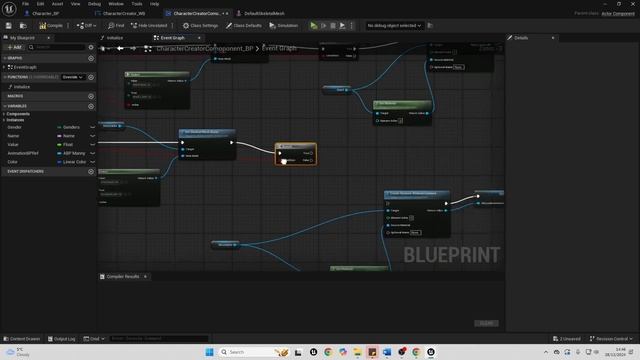Add new graph with Graphs plus icon
The image size is (640, 360).
pyautogui.click(x=91, y=58)
